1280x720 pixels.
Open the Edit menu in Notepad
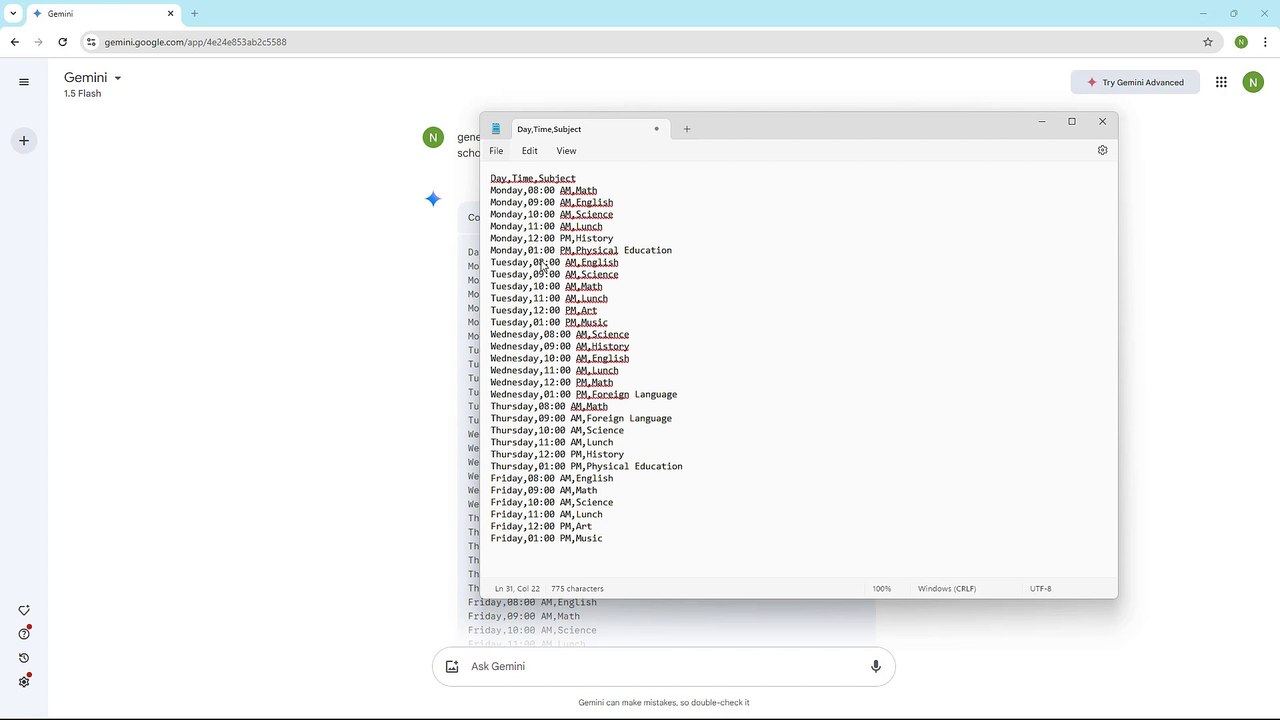(529, 151)
